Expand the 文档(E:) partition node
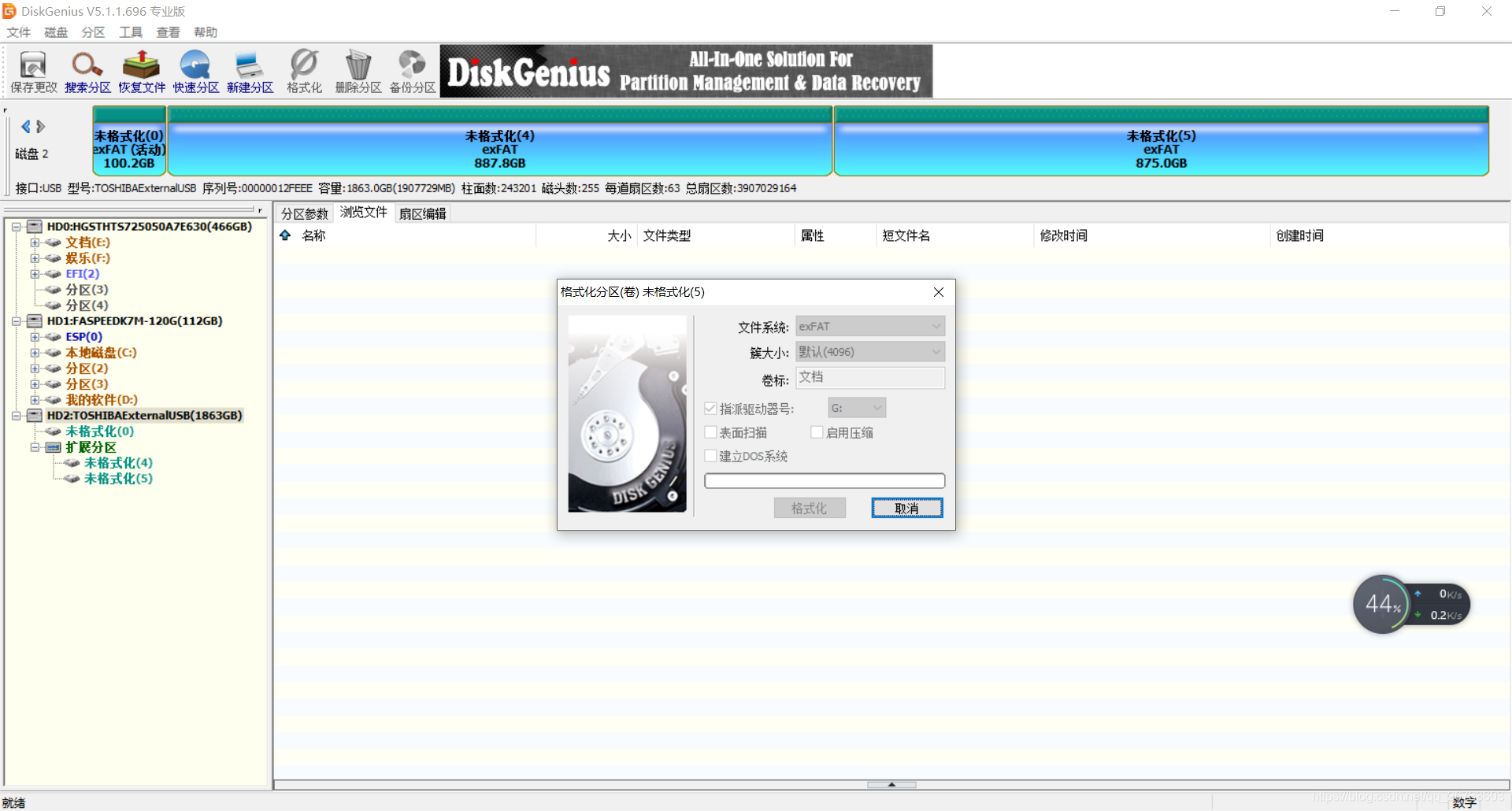1512x811 pixels. click(35, 243)
